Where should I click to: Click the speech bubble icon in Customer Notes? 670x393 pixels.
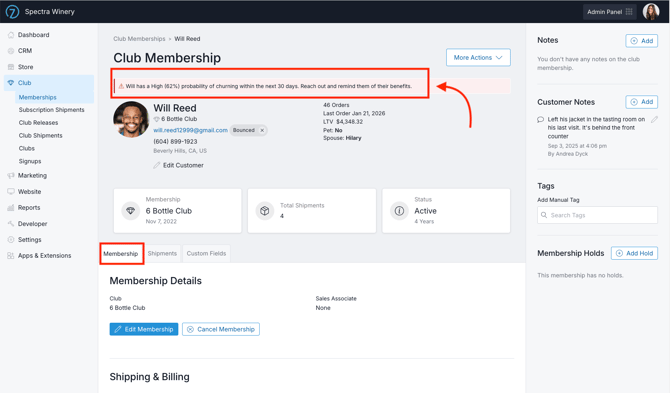coord(541,120)
